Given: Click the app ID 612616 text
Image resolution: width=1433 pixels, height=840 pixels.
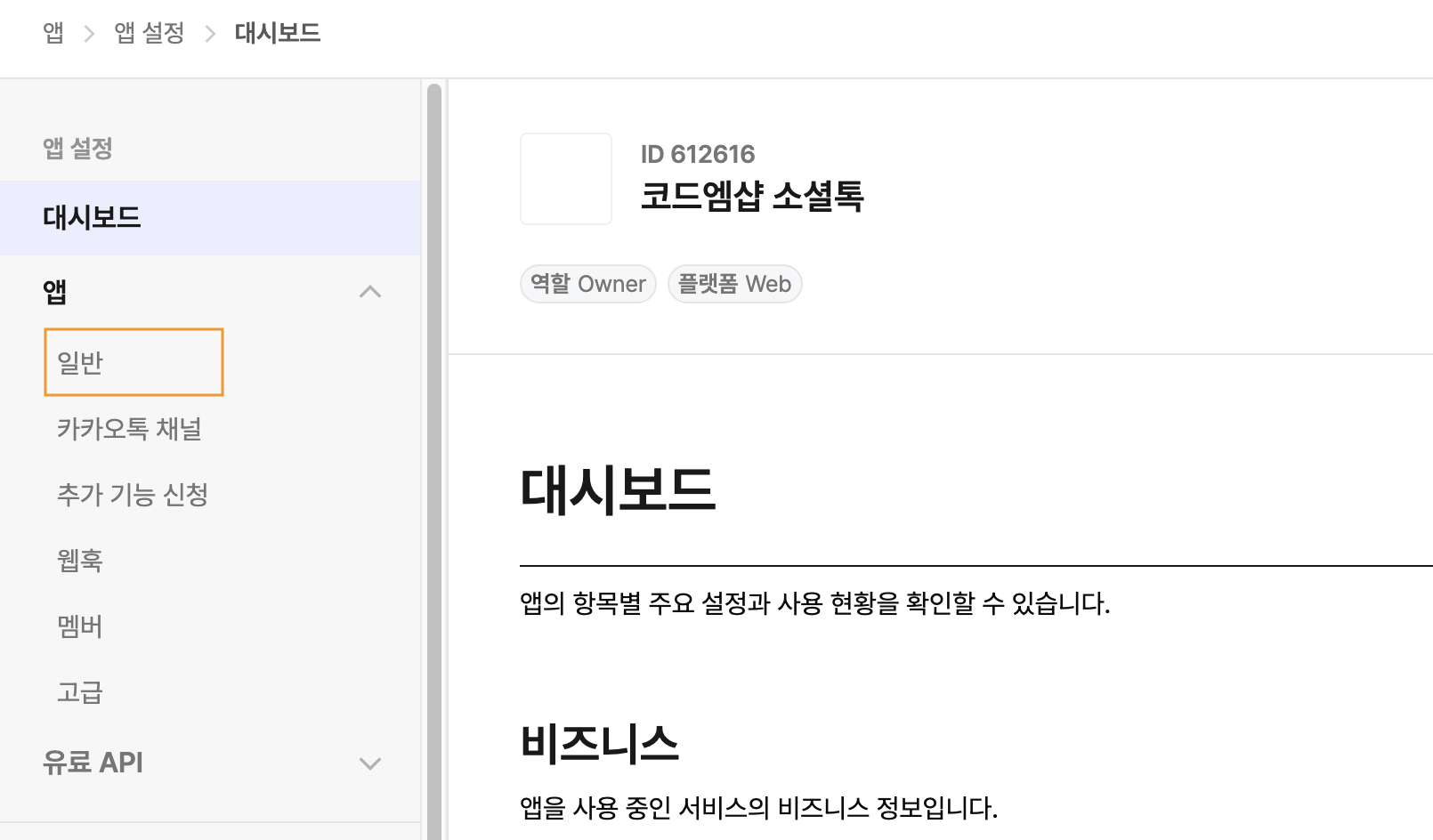Looking at the screenshot, I should coord(698,154).
